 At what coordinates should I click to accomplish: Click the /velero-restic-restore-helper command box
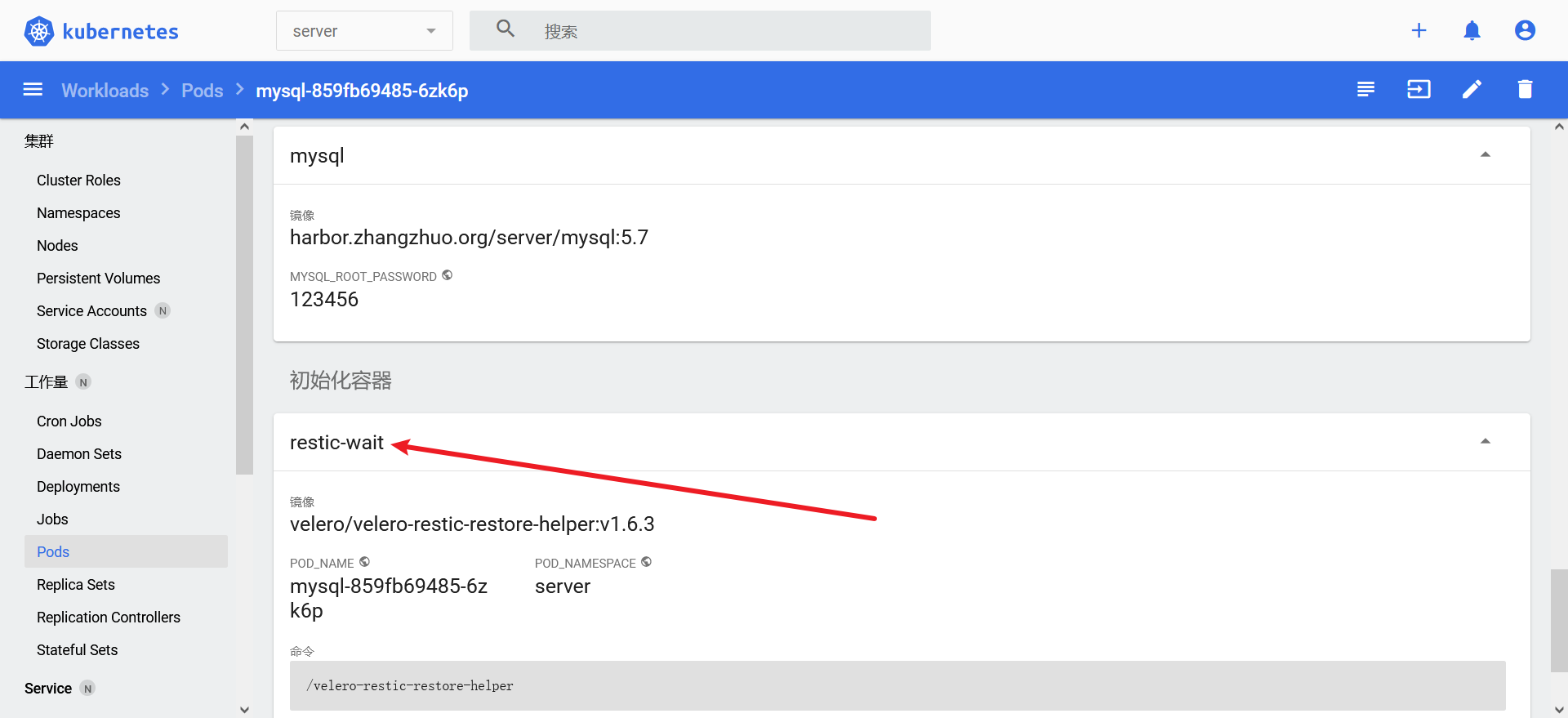point(898,685)
